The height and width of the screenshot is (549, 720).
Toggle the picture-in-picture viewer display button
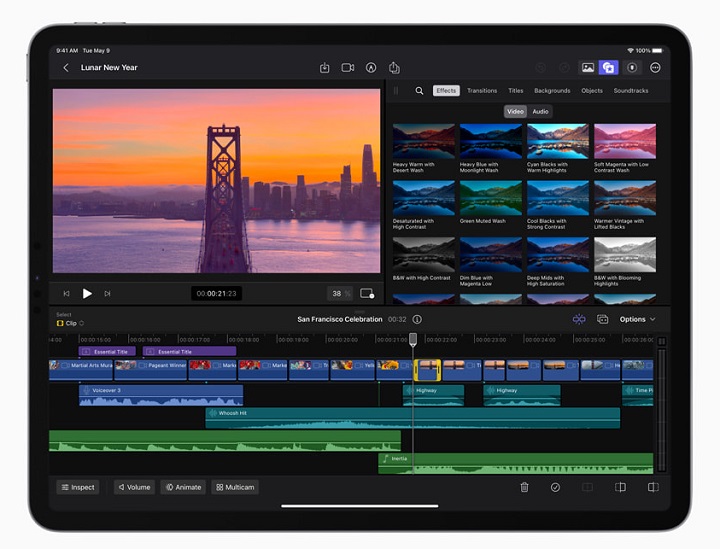point(367,293)
